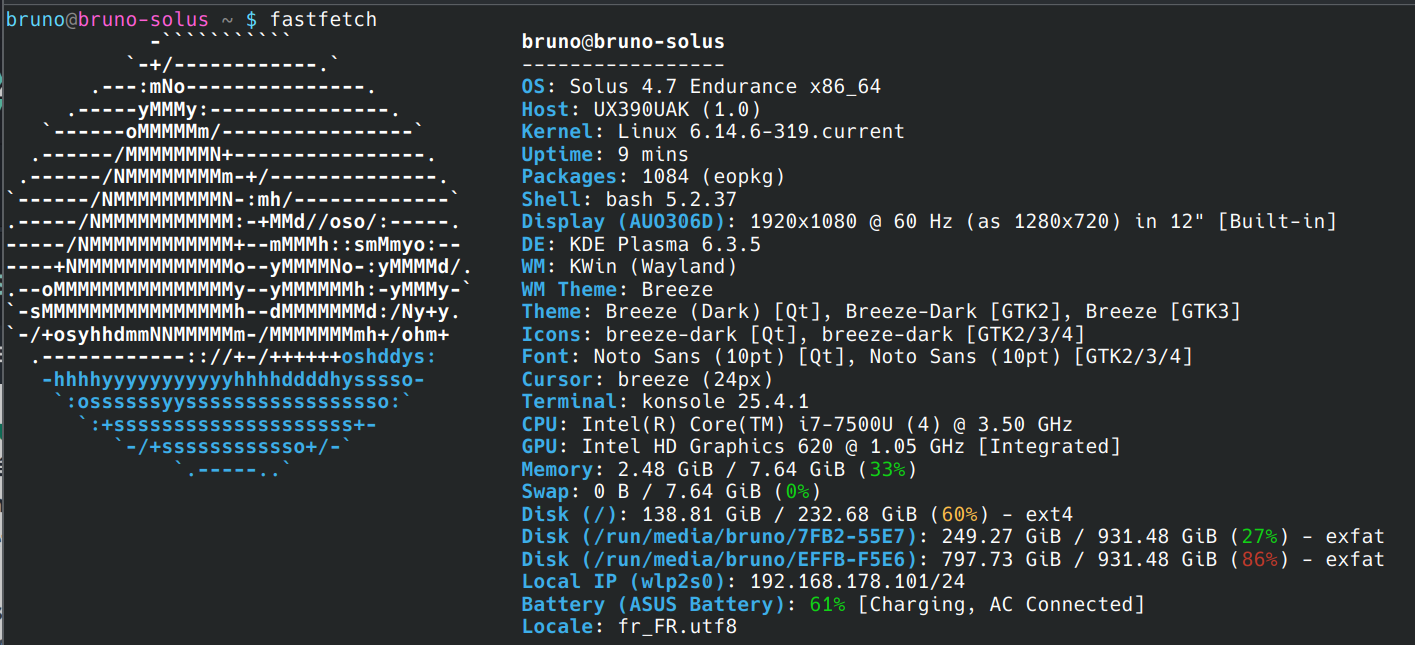Select the 'Icons' label
Viewport: 1415px width, 645px height.
(552, 334)
